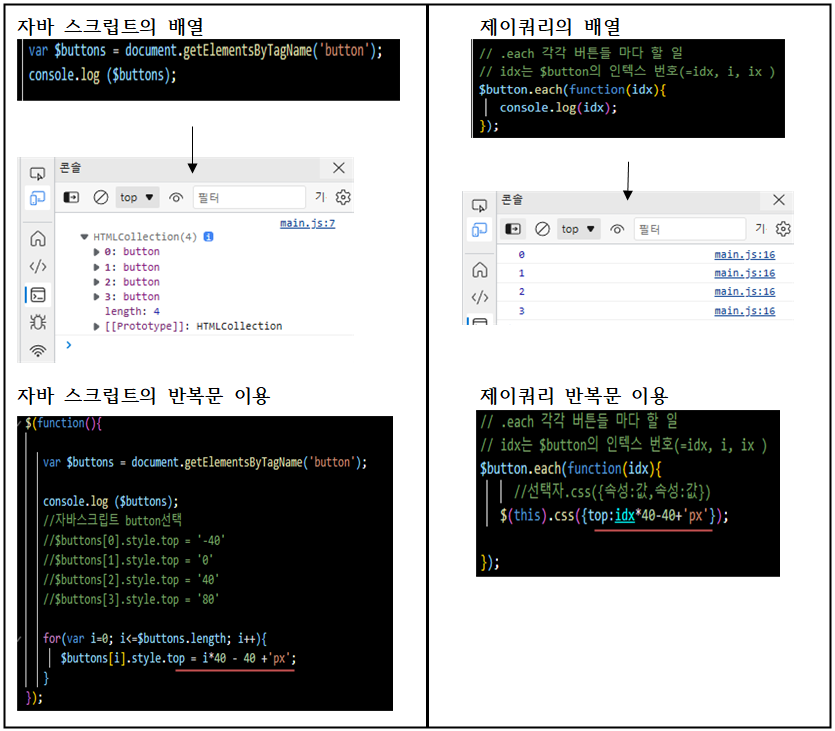
Task: Open main.js:16 link for output 3
Action: pos(744,311)
